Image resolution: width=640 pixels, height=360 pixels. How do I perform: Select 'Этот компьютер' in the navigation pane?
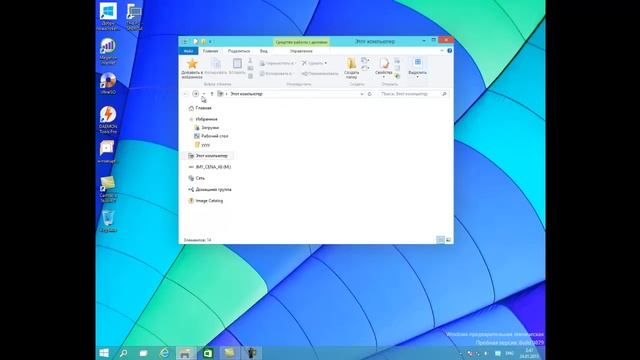[x=211, y=156]
